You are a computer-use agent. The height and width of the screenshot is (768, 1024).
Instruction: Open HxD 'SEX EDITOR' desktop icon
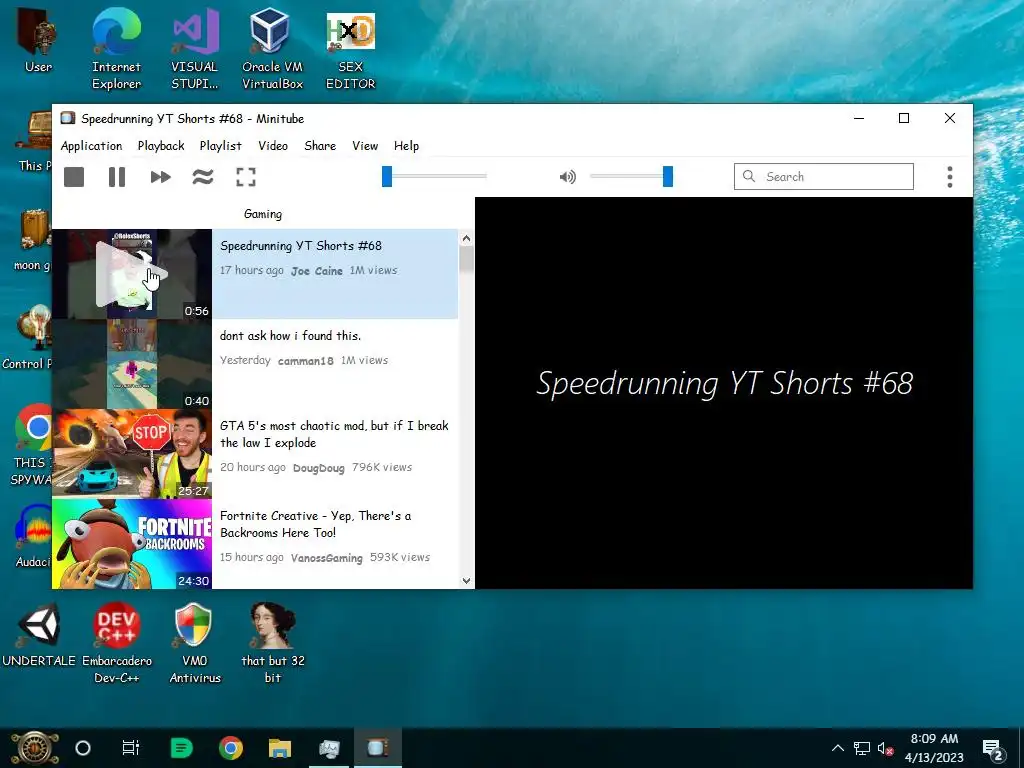351,49
